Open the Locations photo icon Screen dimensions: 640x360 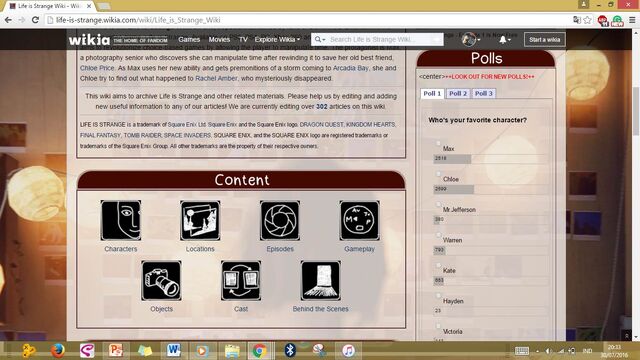[200, 220]
